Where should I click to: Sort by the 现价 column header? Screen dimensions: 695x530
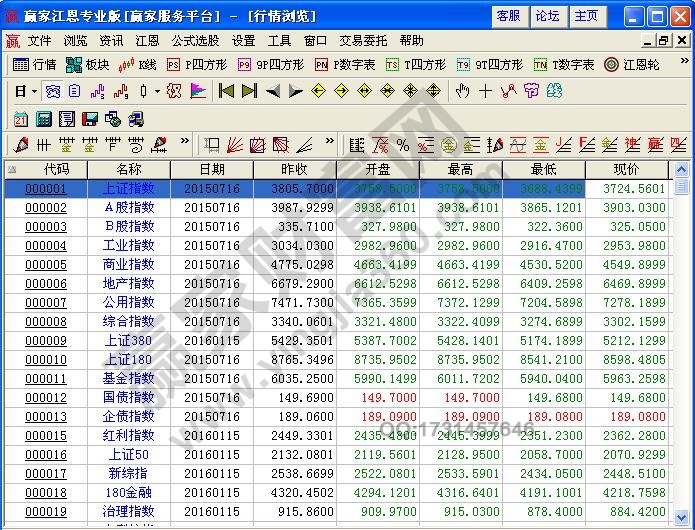coord(625,169)
